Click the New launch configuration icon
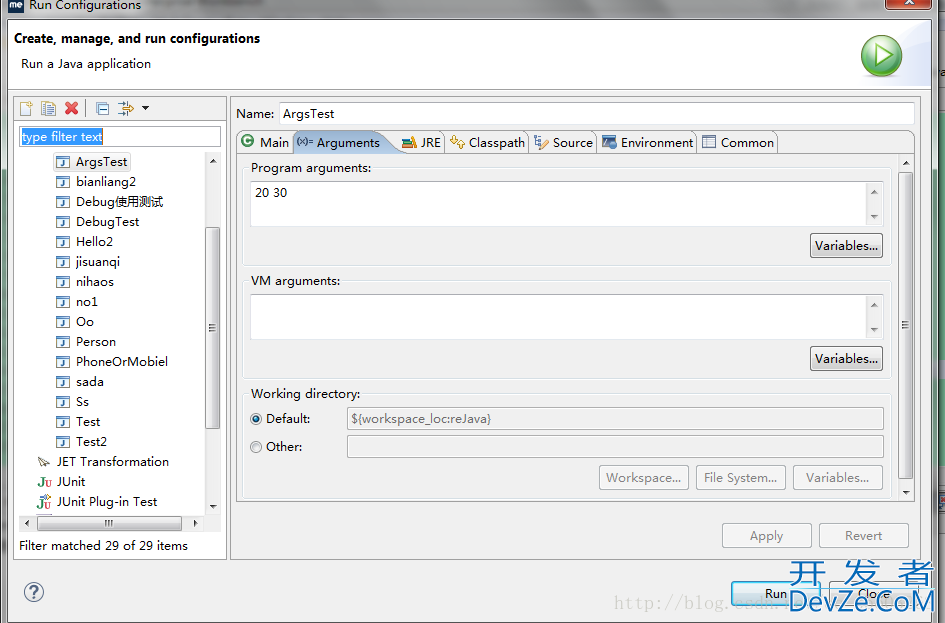945x623 pixels. point(27,108)
